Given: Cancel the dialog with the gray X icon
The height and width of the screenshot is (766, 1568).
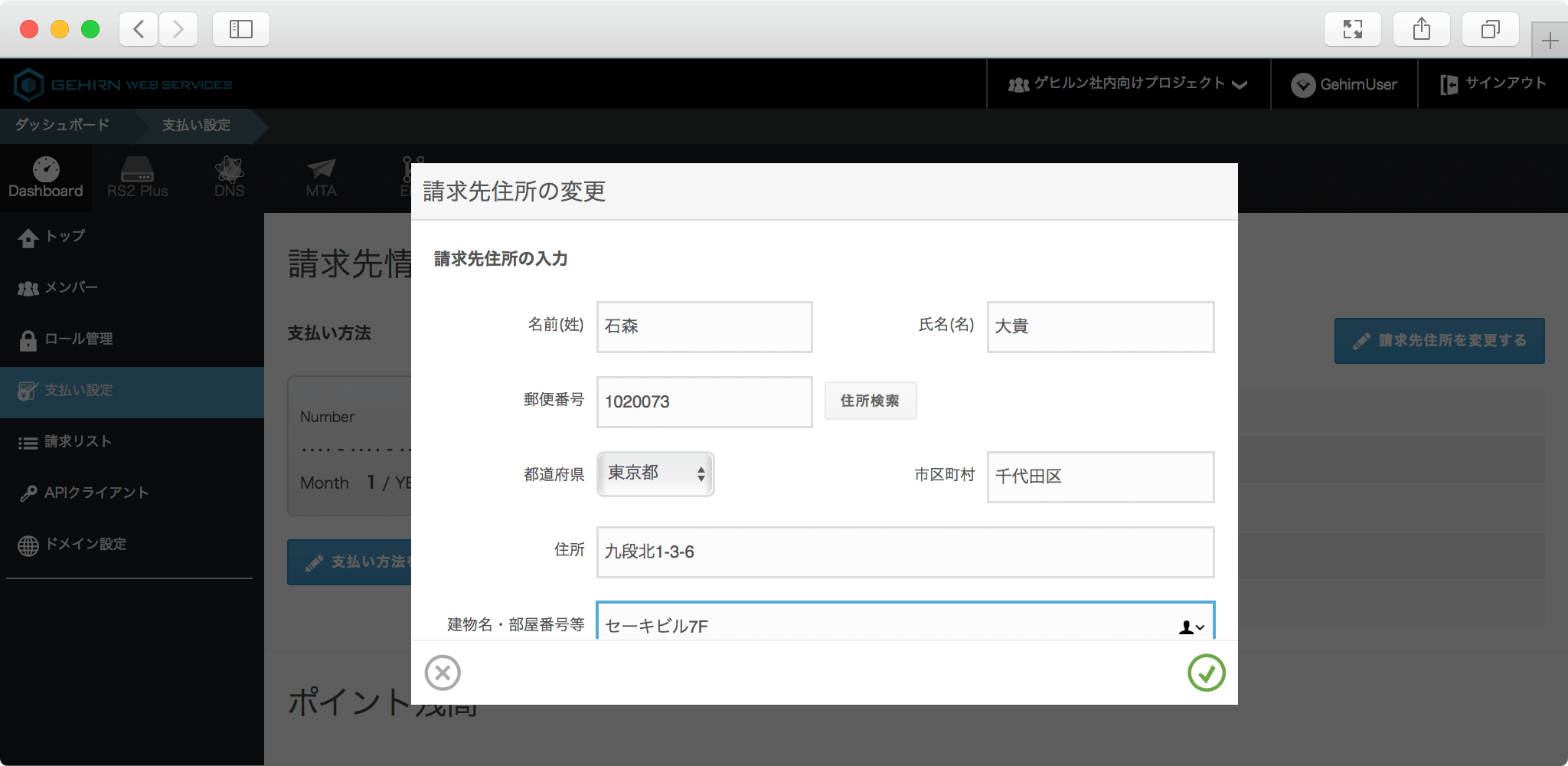Looking at the screenshot, I should (443, 673).
